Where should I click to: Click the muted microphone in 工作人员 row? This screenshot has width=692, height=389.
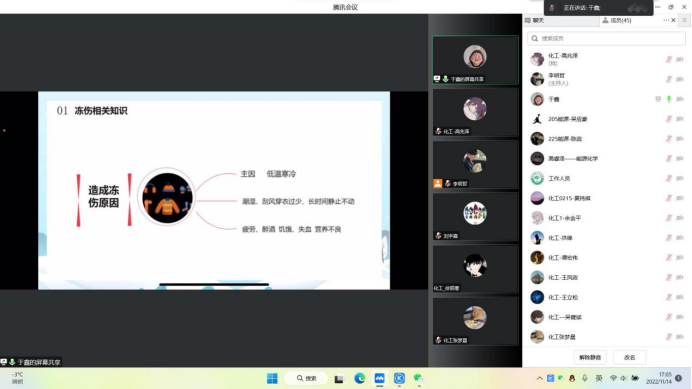point(669,178)
